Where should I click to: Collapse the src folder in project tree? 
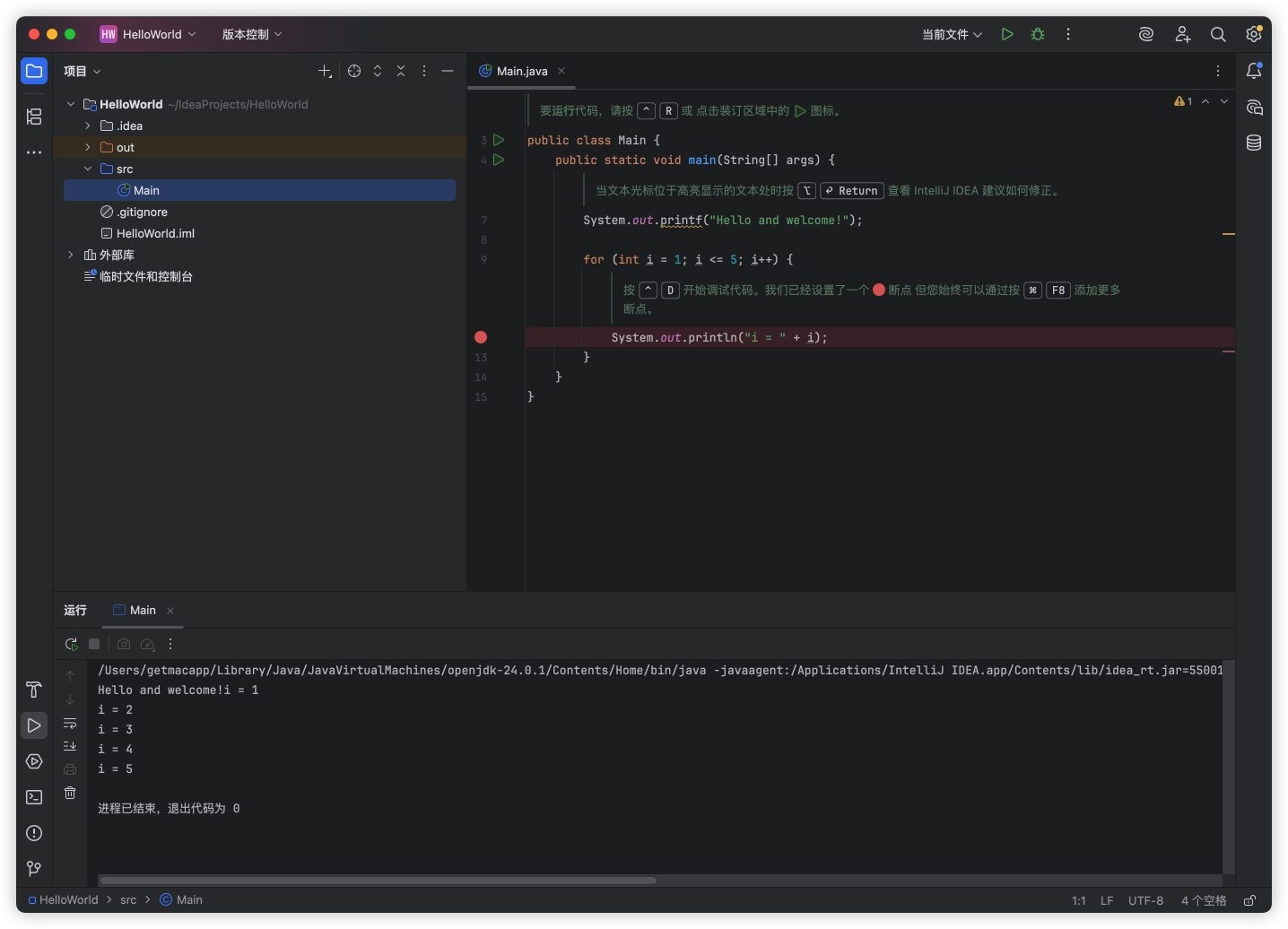(x=88, y=169)
